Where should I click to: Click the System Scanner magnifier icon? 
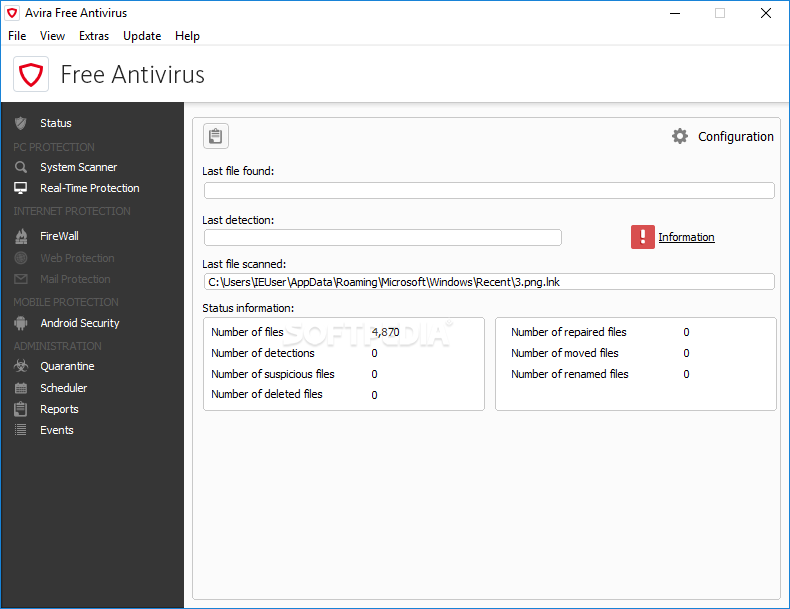(21, 167)
